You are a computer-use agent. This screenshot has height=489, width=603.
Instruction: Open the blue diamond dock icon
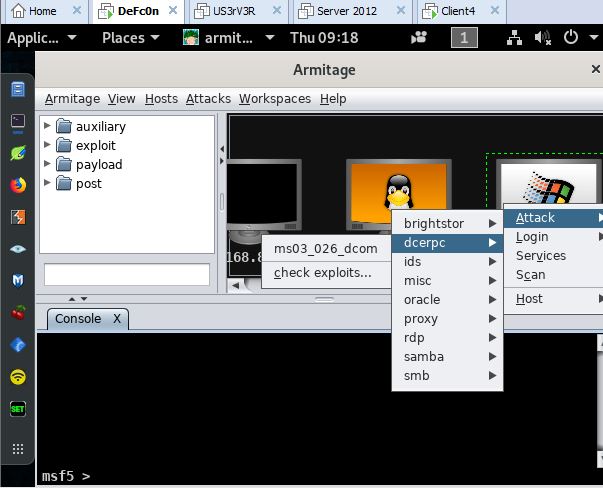[x=18, y=345]
